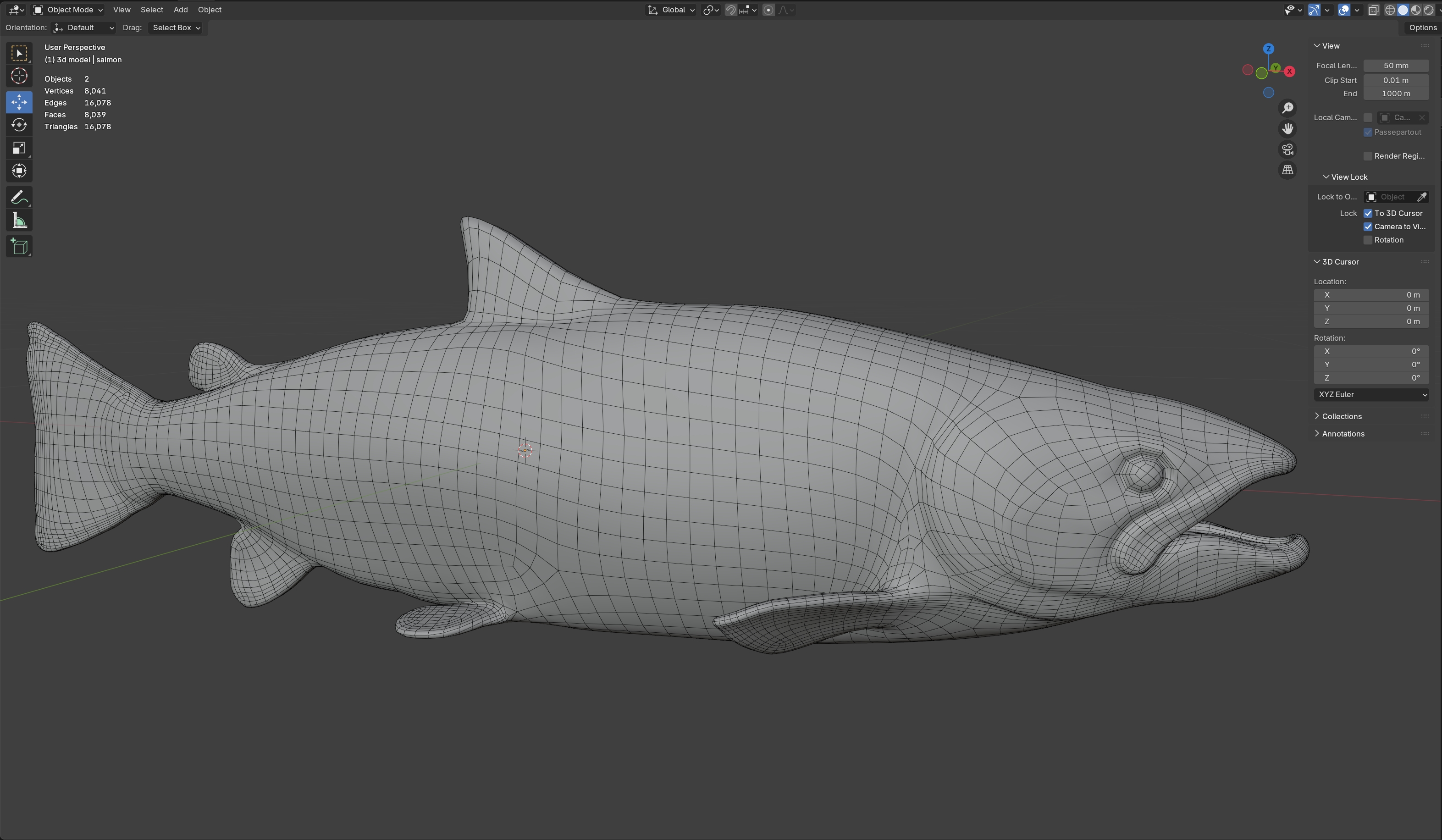Viewport: 1442px width, 840px height.
Task: Disable Lock To 3D Cursor checkbox
Action: 1368,213
